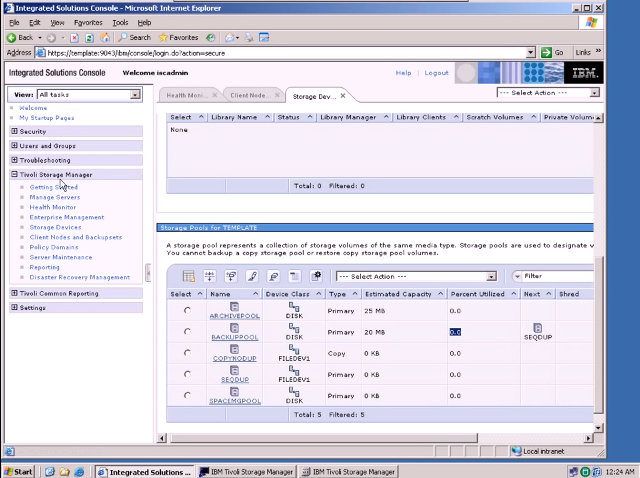The height and width of the screenshot is (478, 640).
Task: Click the SEQDUP next pool icon
Action: pos(537,328)
